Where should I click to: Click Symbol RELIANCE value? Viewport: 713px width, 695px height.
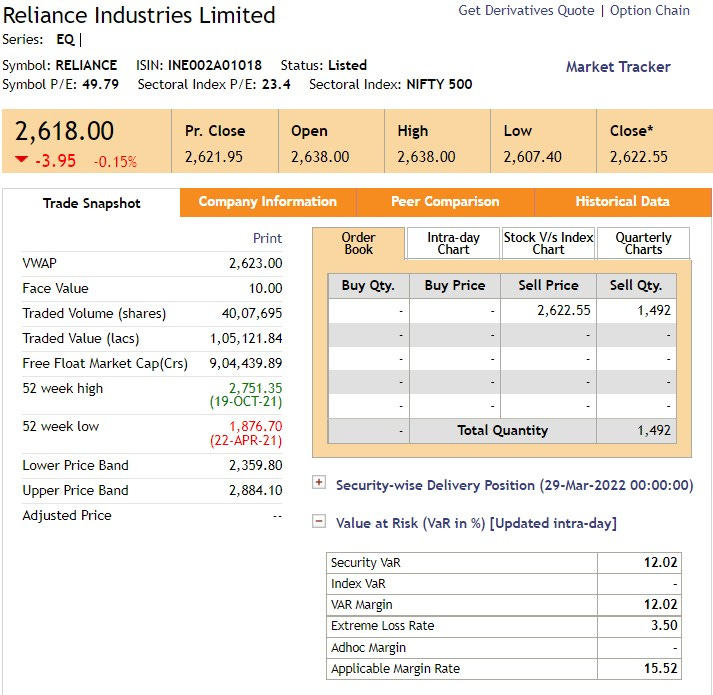(x=86, y=65)
